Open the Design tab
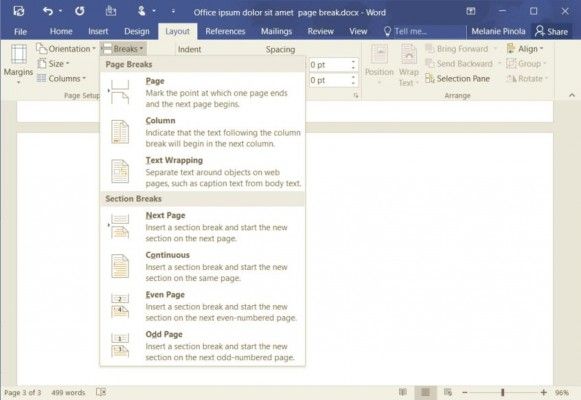581x400 pixels. (x=137, y=31)
